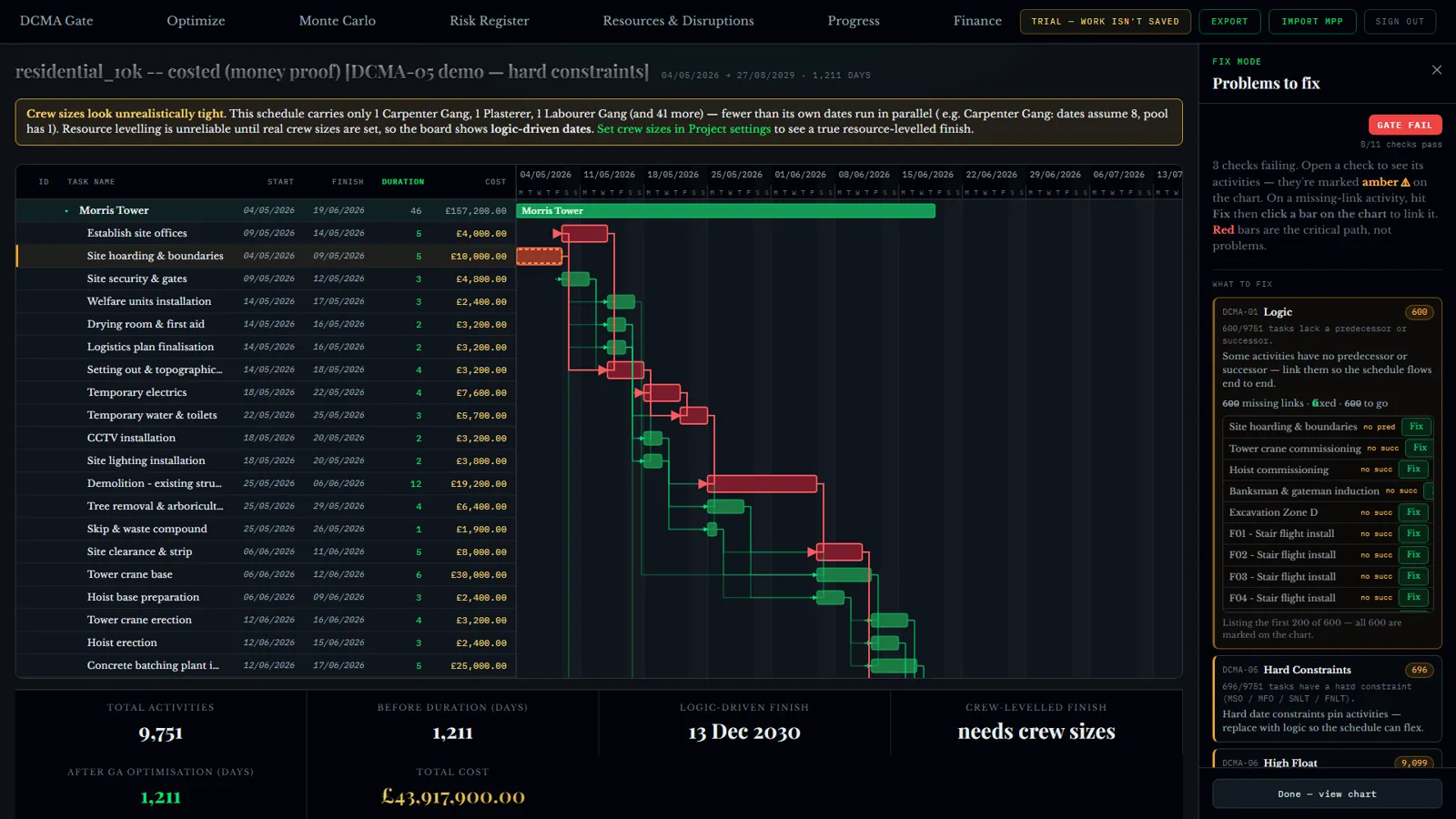The height and width of the screenshot is (819, 1456).
Task: Follow the Set crew sizes in Project settings link
Action: point(683,129)
